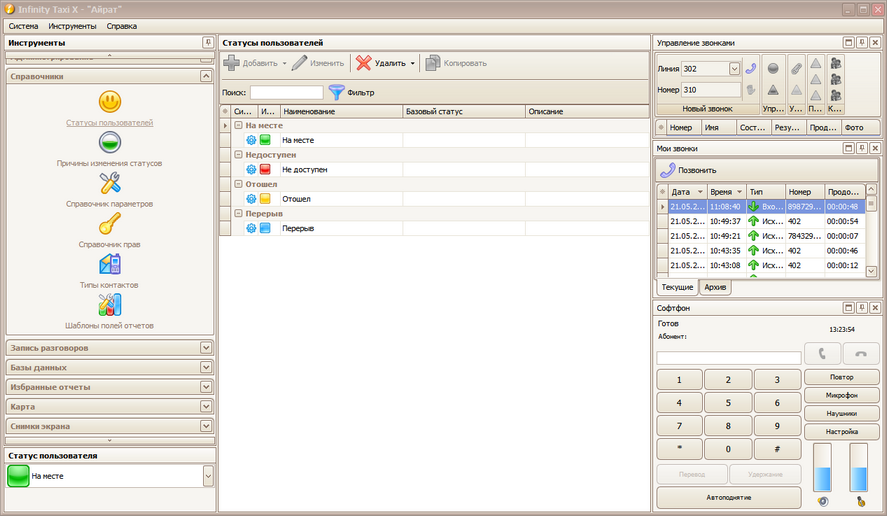Expand the Избранные отчеты section

point(206,387)
